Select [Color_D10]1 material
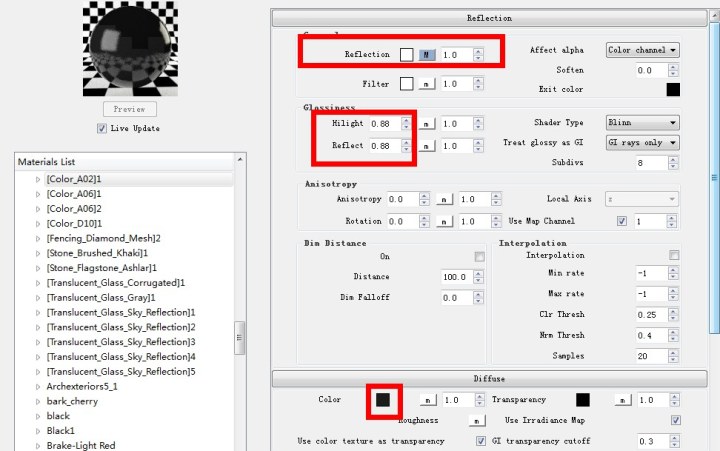The width and height of the screenshot is (720, 451). 74,224
